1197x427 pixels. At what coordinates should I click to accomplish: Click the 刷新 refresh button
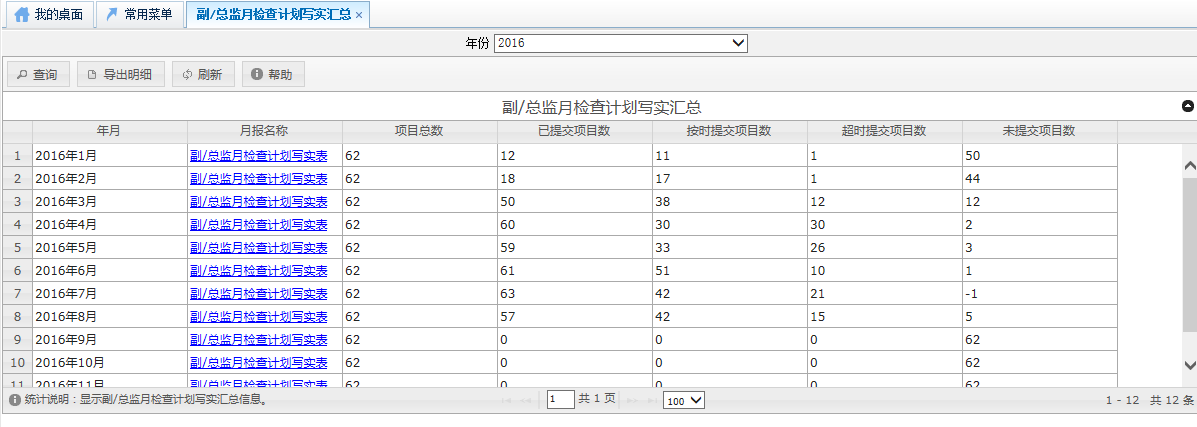click(203, 74)
